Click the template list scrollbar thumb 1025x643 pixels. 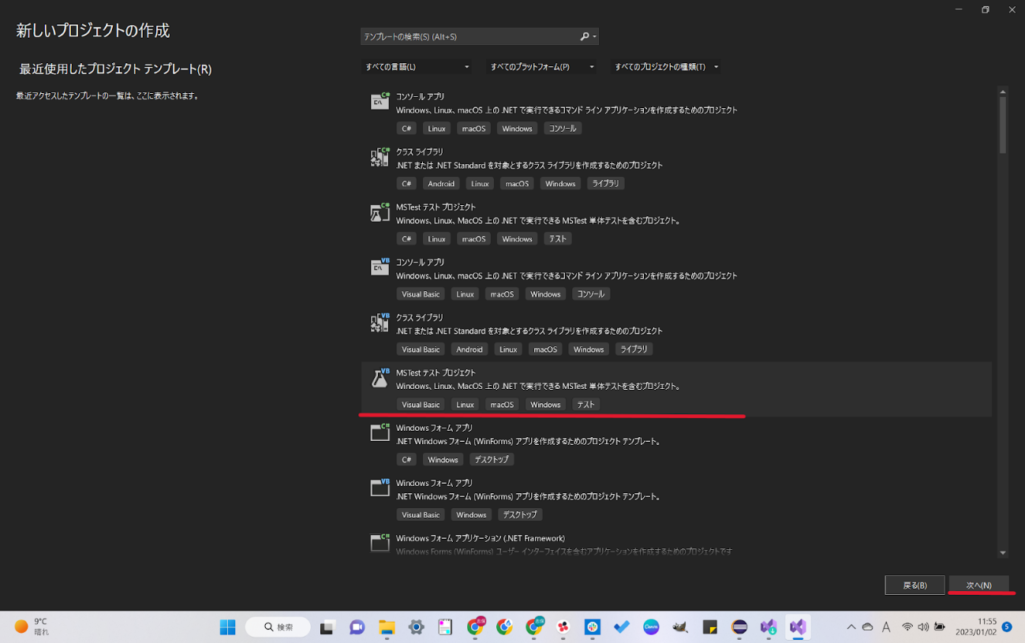(1003, 125)
